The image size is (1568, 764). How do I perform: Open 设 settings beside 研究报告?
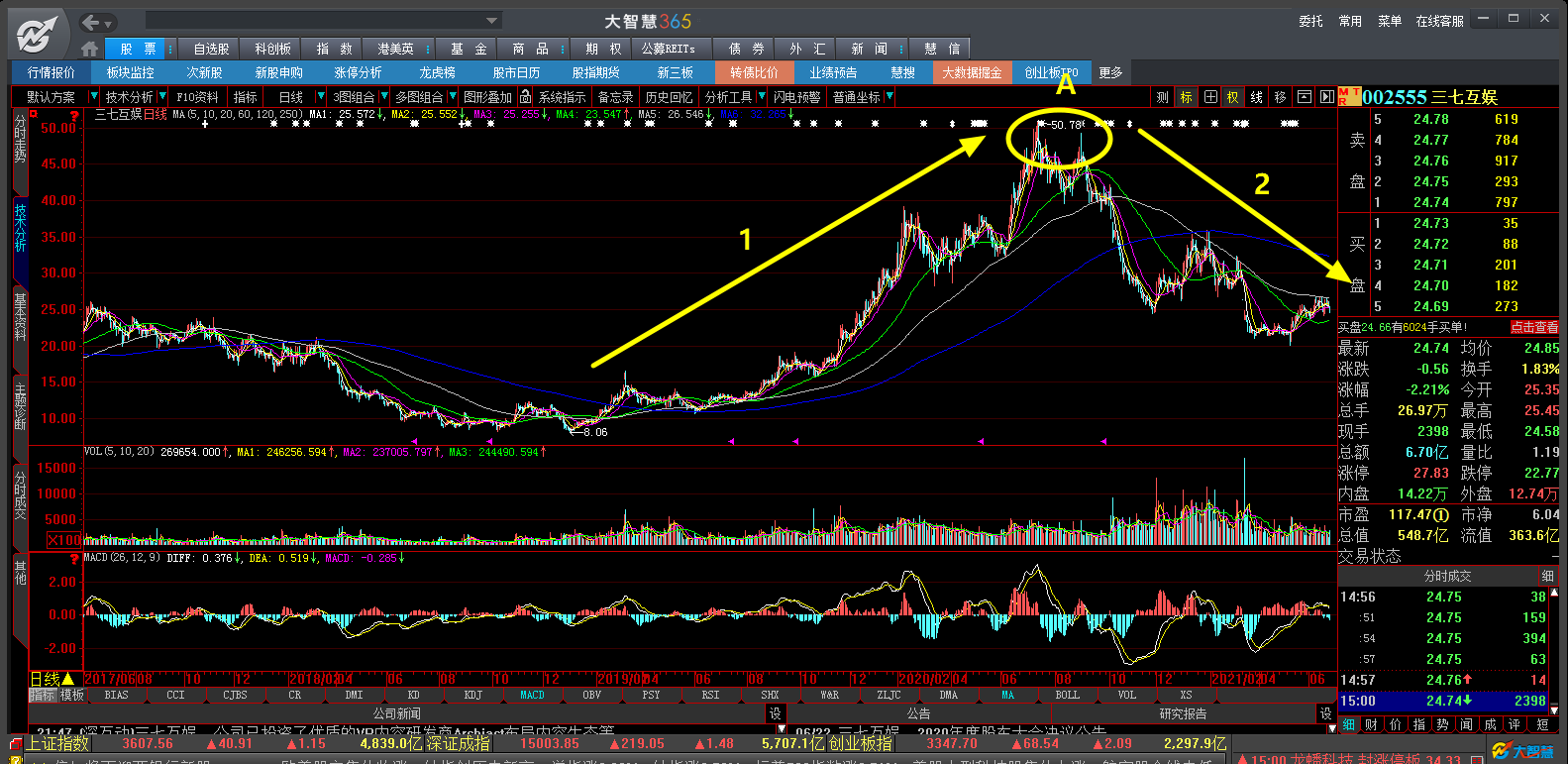coord(1325,713)
